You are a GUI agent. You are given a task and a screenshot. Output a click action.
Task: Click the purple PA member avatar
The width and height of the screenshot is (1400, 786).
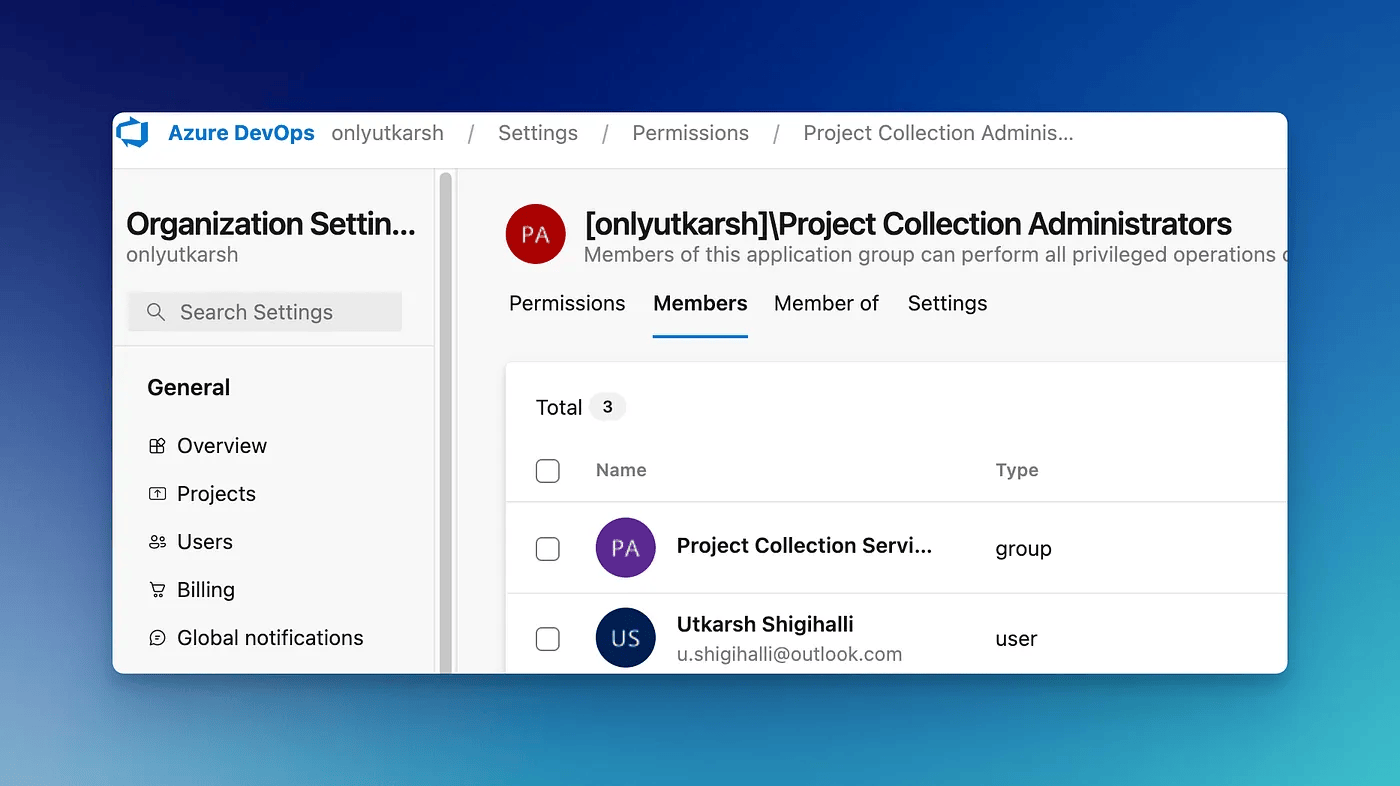click(x=625, y=548)
